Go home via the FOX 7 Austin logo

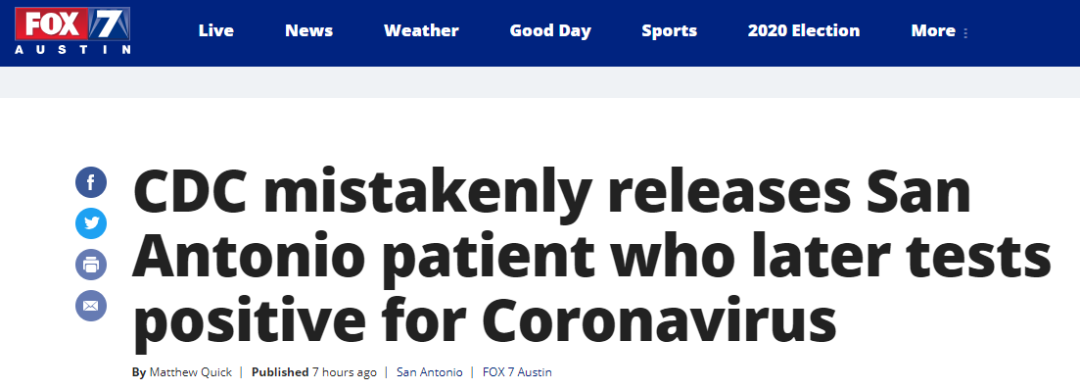pyautogui.click(x=72, y=31)
